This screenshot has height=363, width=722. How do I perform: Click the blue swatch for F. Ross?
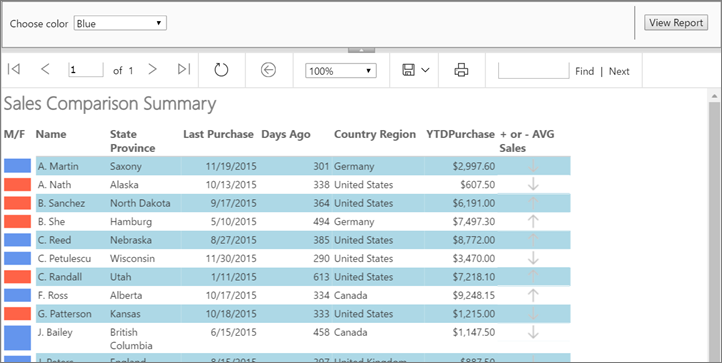[17, 295]
